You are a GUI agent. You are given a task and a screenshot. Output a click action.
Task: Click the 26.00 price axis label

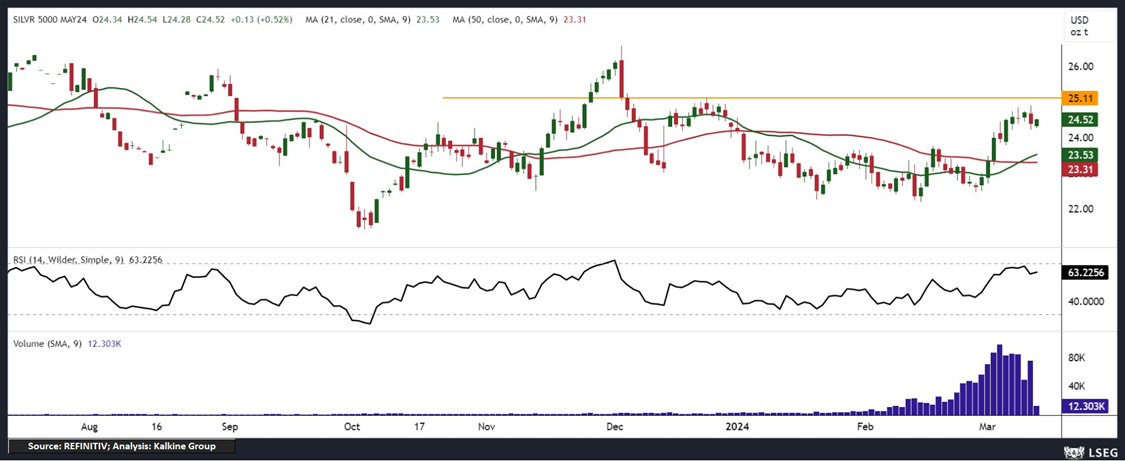1082,67
